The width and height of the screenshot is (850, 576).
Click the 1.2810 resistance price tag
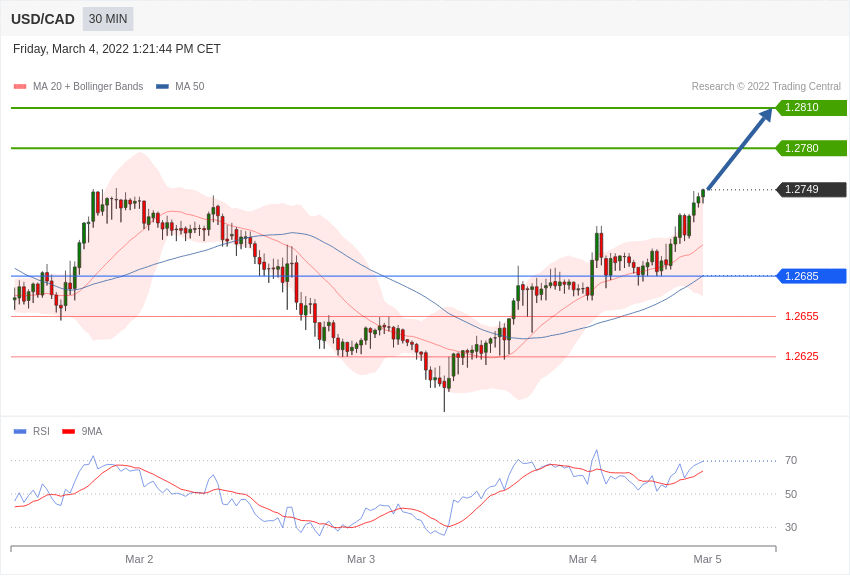(811, 107)
